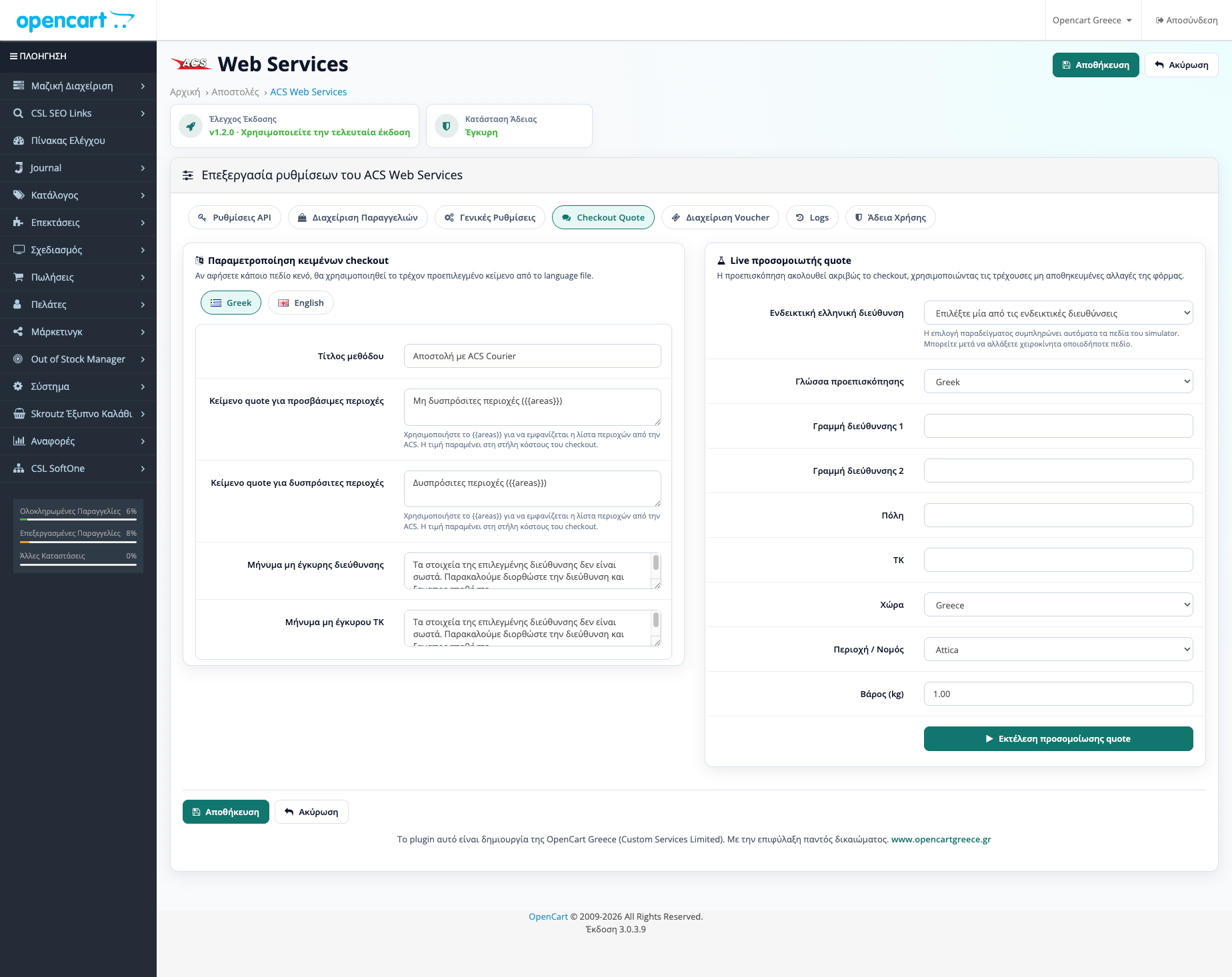This screenshot has height=977, width=1232.
Task: Click the Πίνακας Ελέγχου dashboard icon
Action: point(19,141)
